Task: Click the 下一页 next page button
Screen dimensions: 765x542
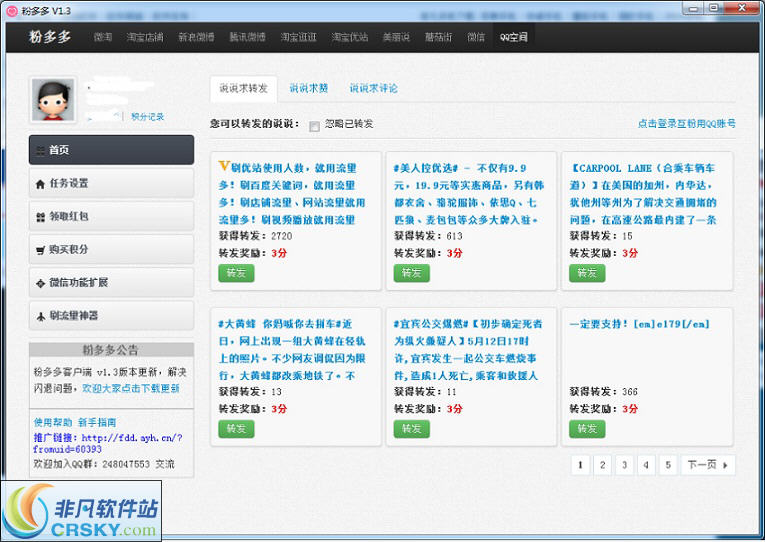Action: click(708, 465)
